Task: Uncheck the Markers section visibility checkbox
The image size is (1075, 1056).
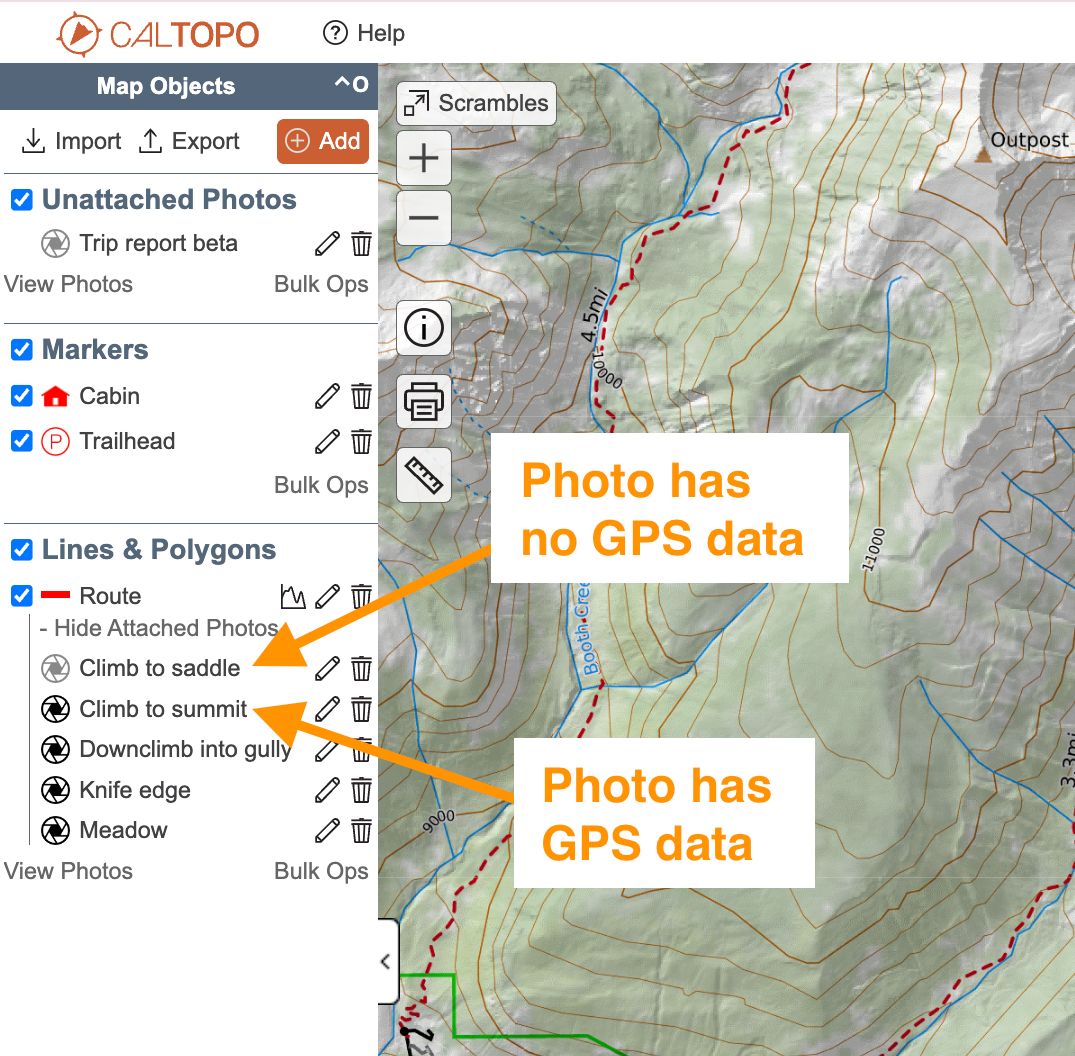Action: point(21,350)
